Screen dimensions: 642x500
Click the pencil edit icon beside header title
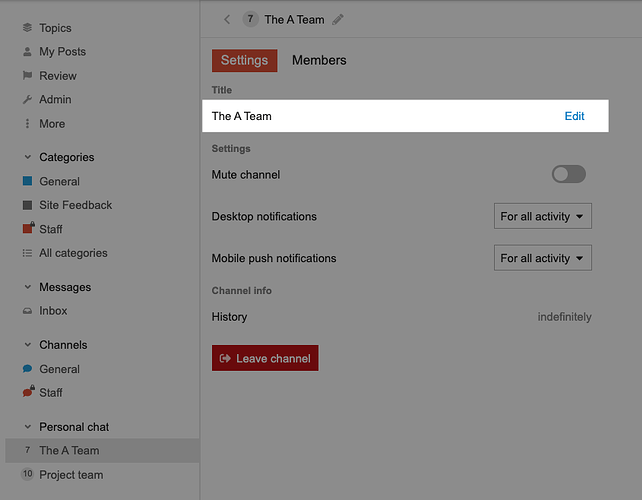(x=338, y=19)
